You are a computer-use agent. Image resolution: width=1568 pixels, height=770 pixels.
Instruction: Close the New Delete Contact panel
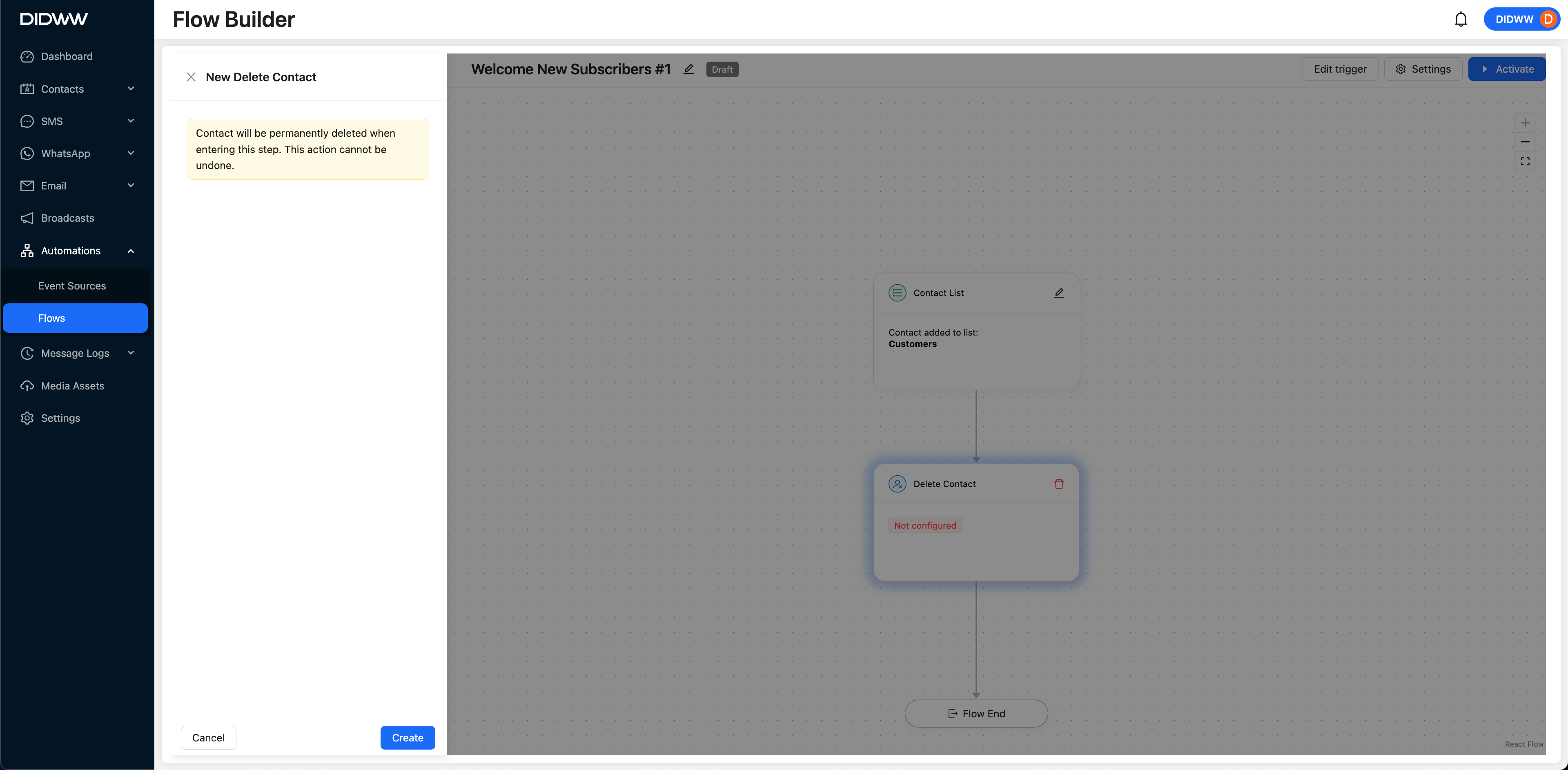pyautogui.click(x=191, y=77)
